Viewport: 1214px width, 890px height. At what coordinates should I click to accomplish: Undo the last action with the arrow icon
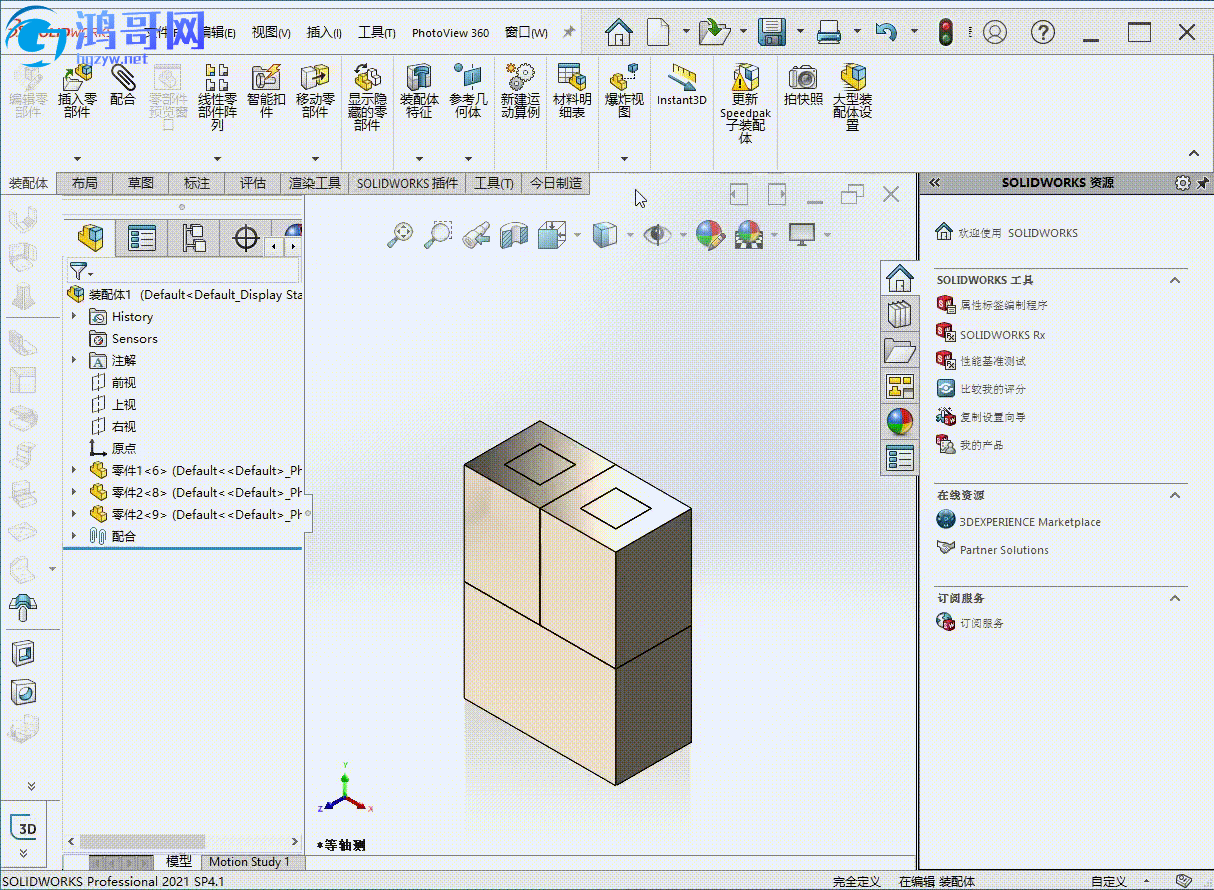886,32
